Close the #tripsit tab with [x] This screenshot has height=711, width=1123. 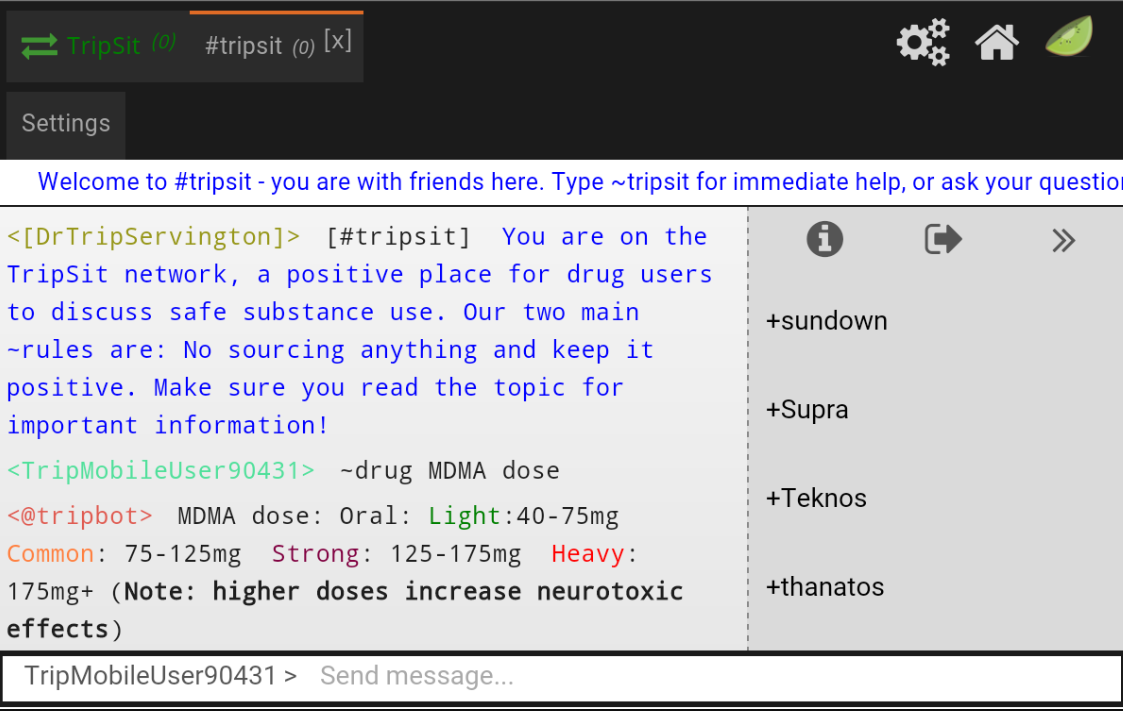coord(337,42)
